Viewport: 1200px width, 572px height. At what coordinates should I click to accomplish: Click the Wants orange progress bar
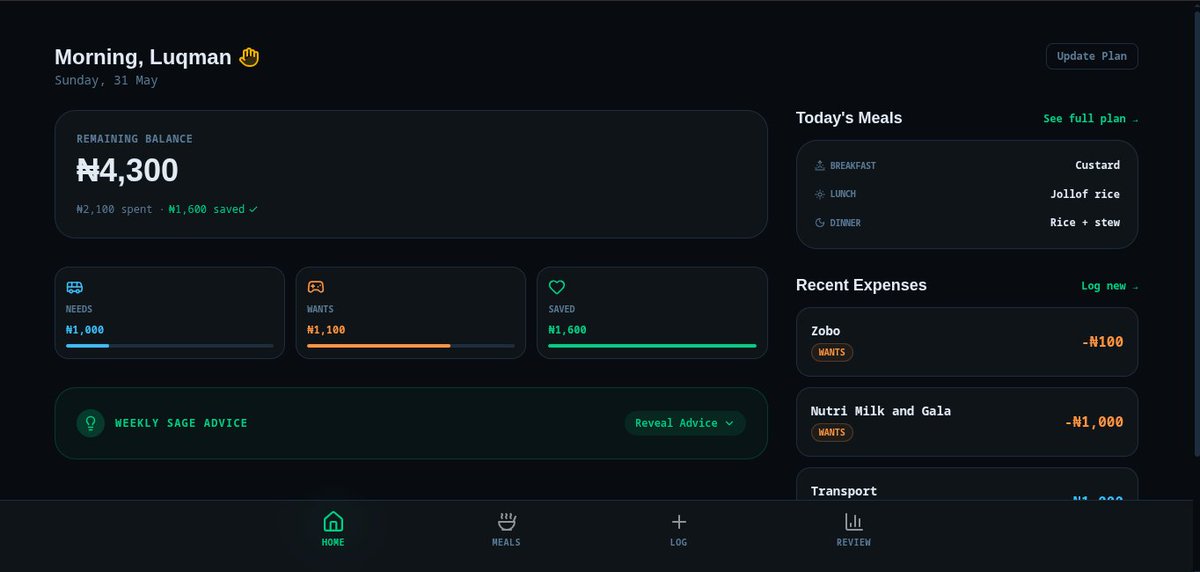pyautogui.click(x=411, y=346)
